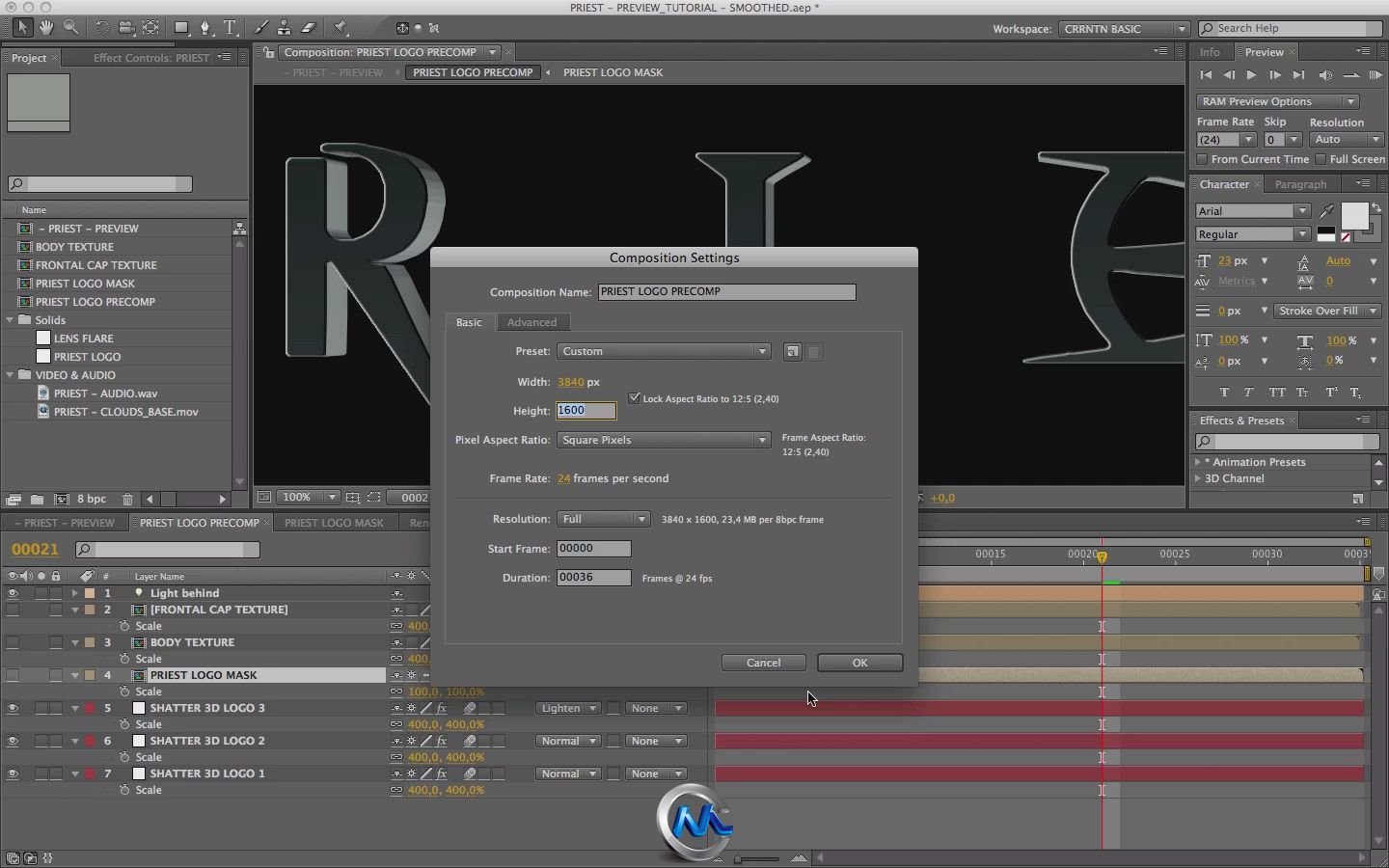
Task: Select the Puppet Pin tool
Action: point(340,27)
